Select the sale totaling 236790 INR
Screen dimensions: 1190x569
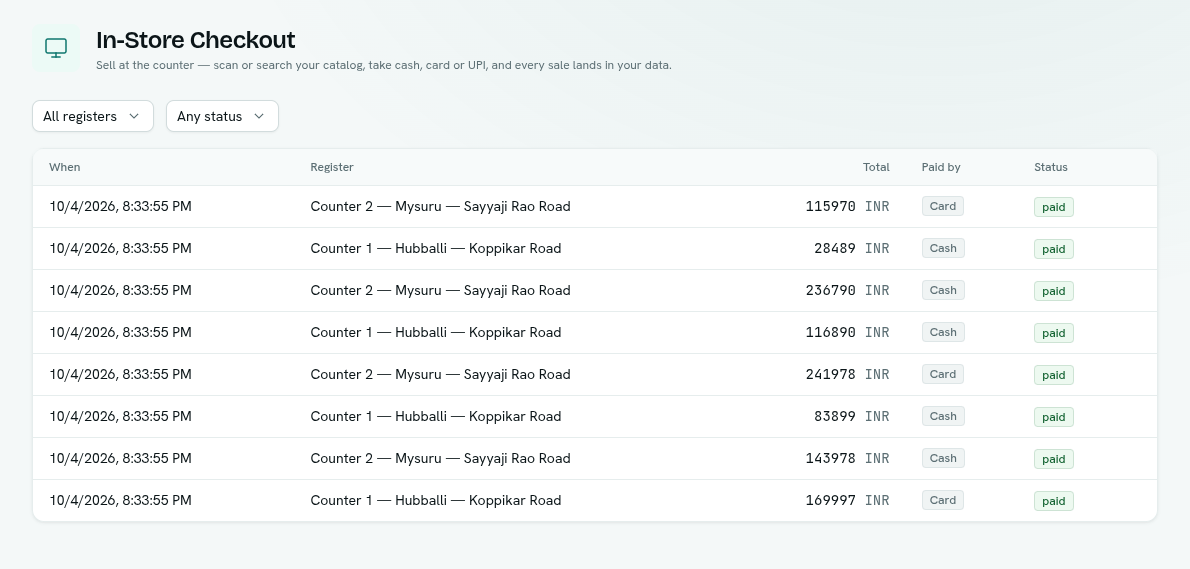tap(595, 291)
